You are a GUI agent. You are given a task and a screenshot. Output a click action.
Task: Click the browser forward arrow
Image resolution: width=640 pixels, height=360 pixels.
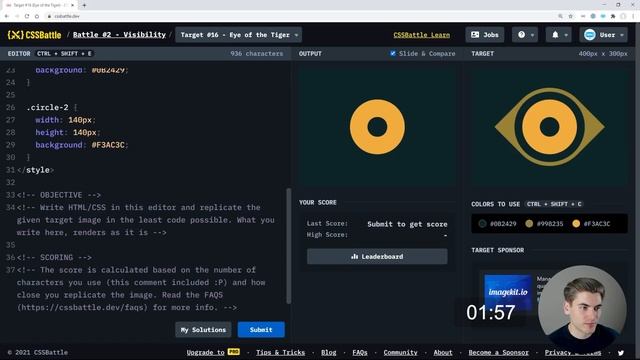pyautogui.click(x=17, y=16)
